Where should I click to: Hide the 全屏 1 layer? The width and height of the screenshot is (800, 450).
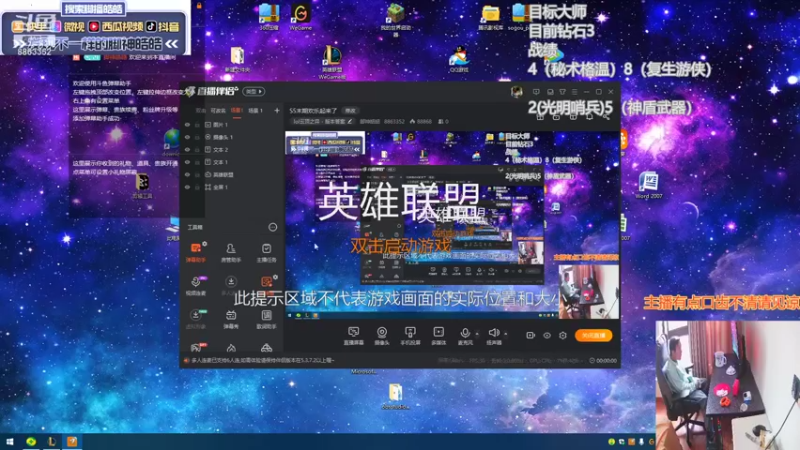point(187,187)
